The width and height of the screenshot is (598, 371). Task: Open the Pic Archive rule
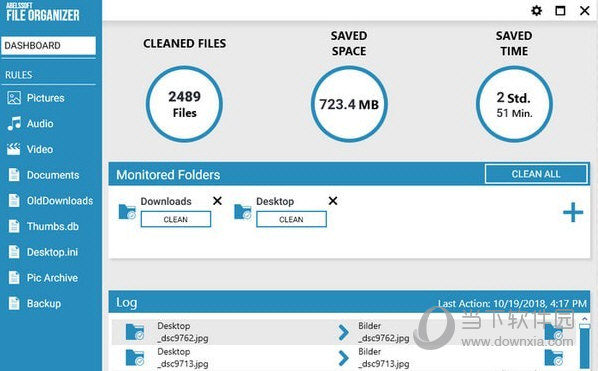[x=52, y=278]
